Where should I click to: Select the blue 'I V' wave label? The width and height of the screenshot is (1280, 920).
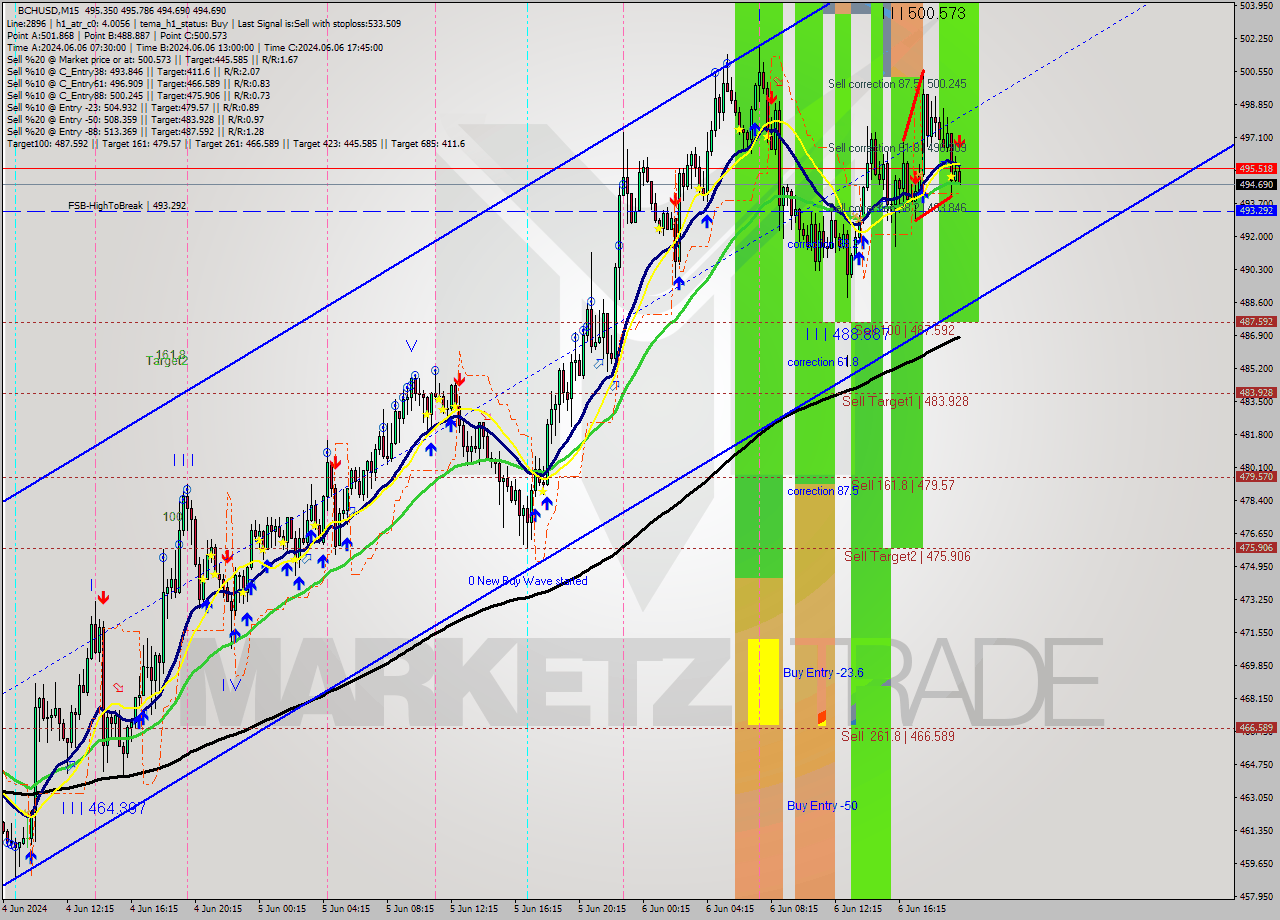(x=232, y=685)
